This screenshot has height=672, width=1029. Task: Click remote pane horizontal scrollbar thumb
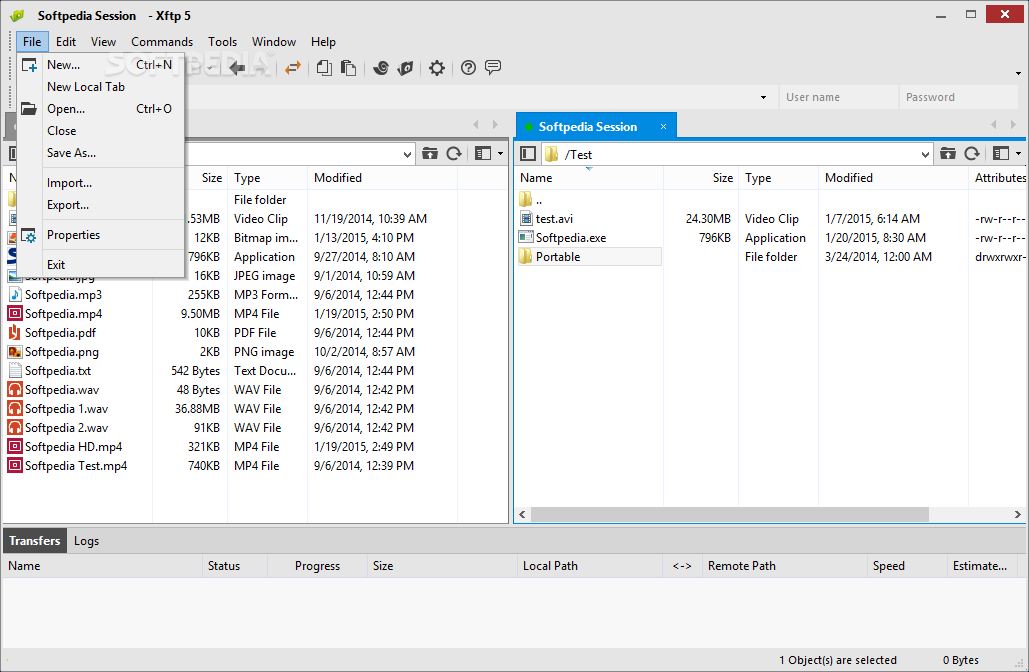pos(729,514)
